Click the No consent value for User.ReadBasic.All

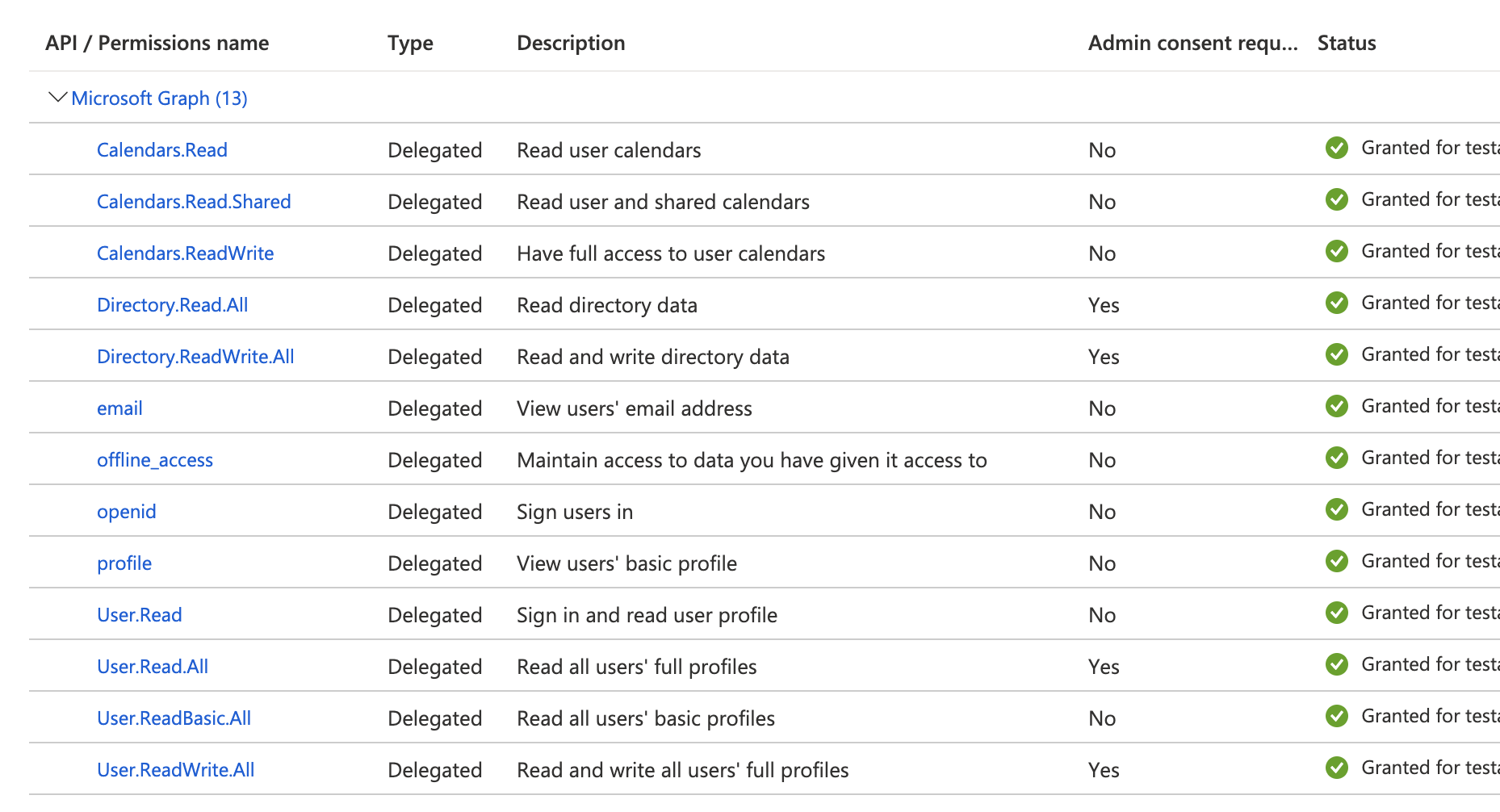coord(1102,718)
